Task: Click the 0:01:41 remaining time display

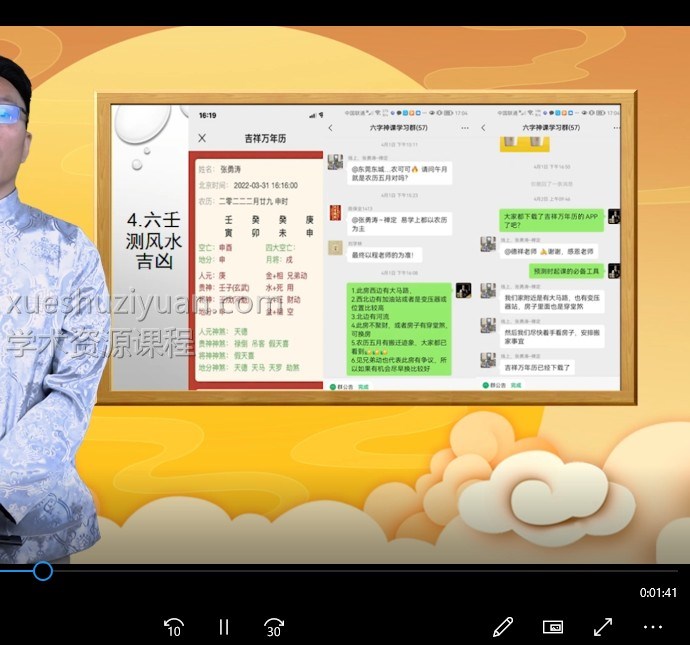Action: [x=658, y=593]
